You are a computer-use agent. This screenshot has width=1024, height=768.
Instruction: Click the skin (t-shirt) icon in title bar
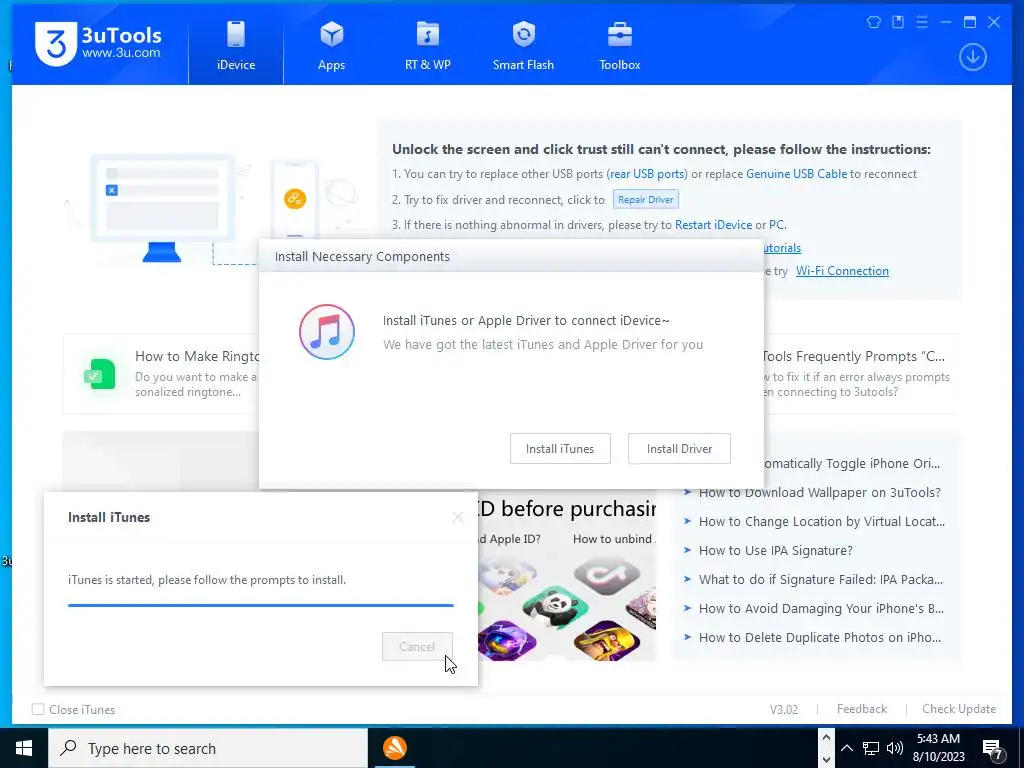[874, 22]
